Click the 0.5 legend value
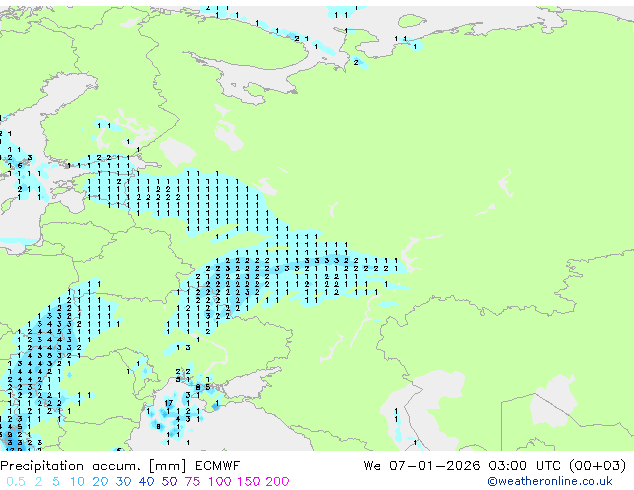 16,482
